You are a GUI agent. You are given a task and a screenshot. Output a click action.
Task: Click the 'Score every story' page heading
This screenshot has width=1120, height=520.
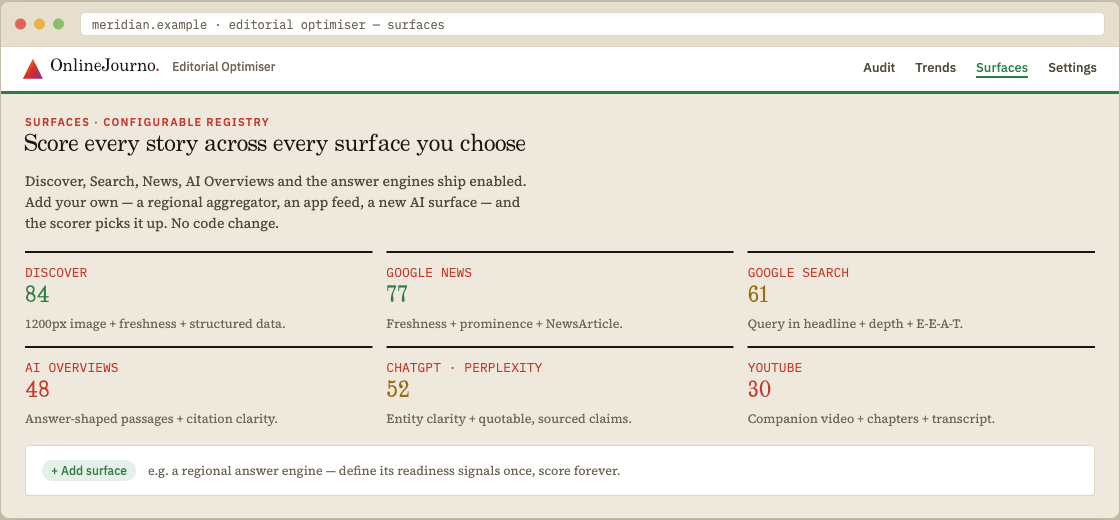coord(275,144)
